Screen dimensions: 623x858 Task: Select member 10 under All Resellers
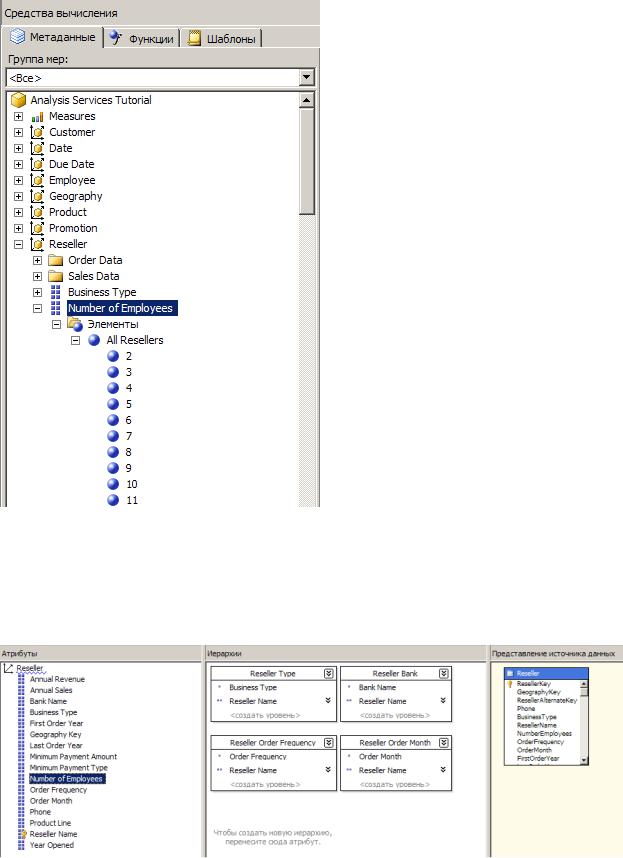(132, 484)
